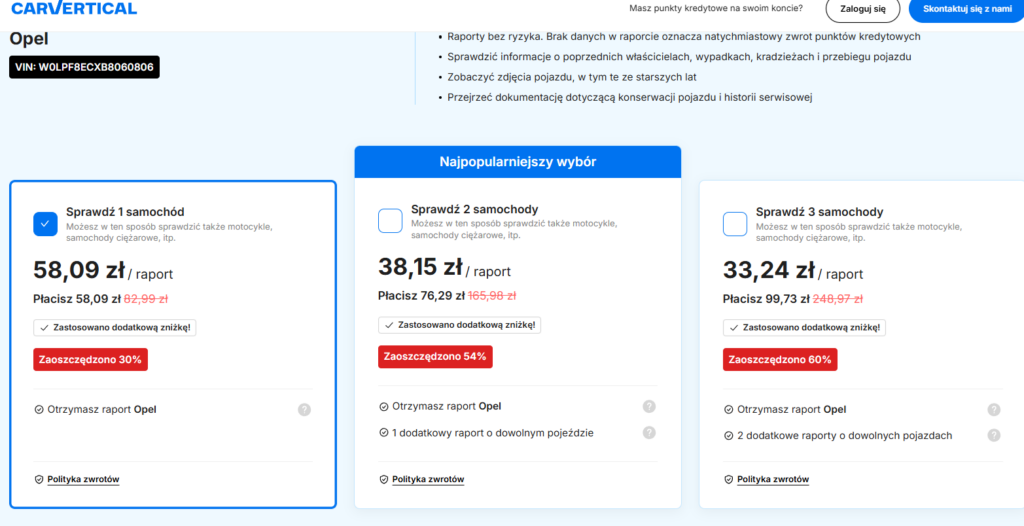Click 'Zaoszczędzono 30%' red badge
Viewport: 1024px width, 526px height.
[90, 359]
